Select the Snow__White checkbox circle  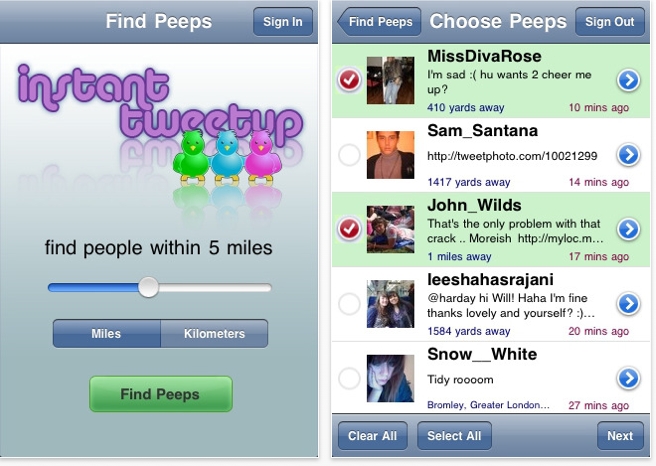[x=349, y=378]
